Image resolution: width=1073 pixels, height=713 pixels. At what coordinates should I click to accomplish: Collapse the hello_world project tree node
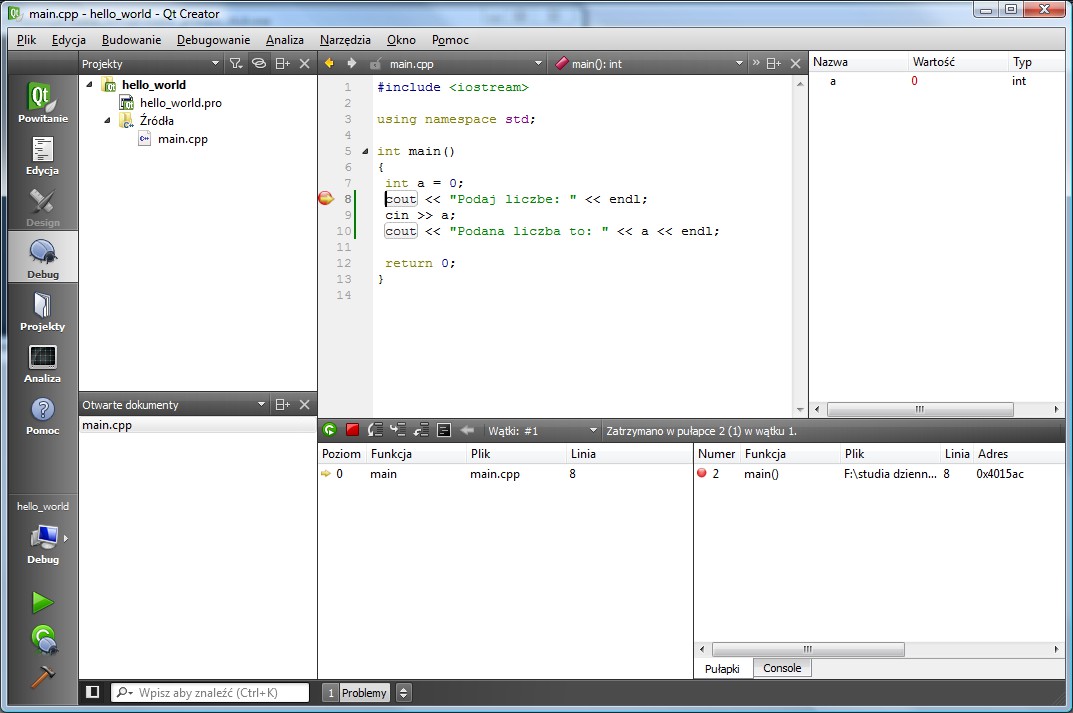pos(89,84)
